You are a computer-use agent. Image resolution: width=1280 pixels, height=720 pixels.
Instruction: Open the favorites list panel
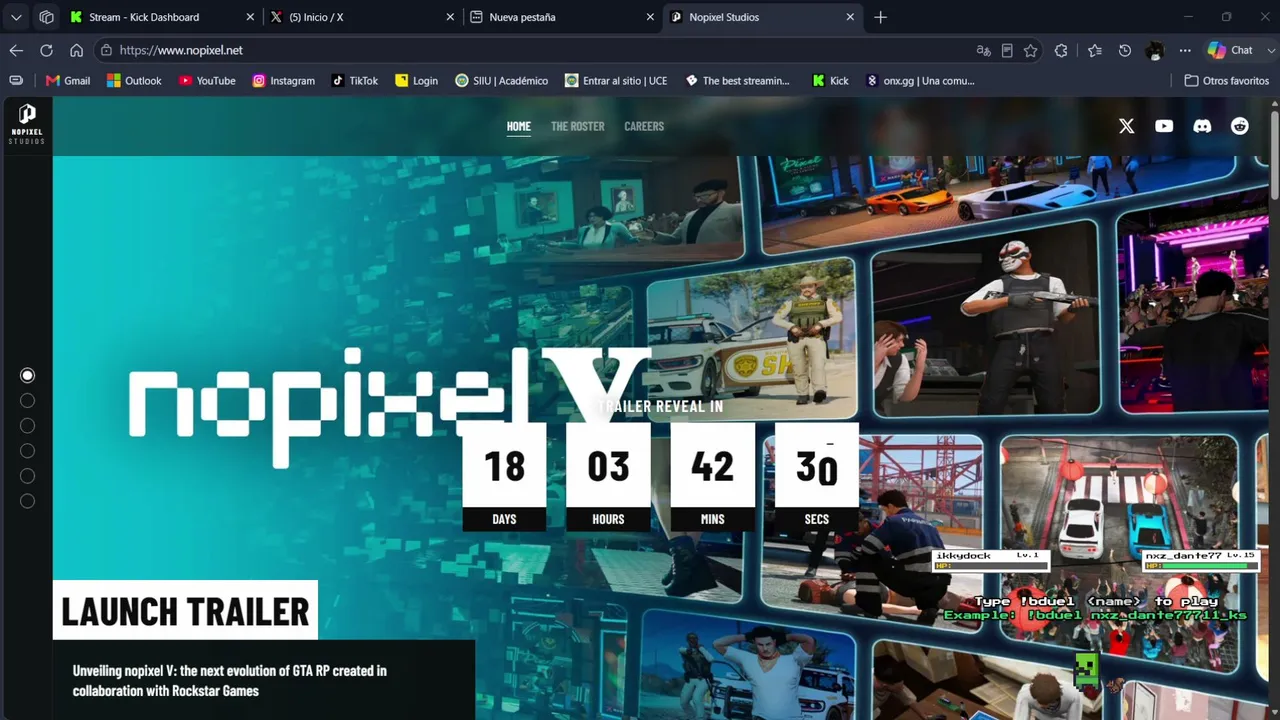(1095, 50)
